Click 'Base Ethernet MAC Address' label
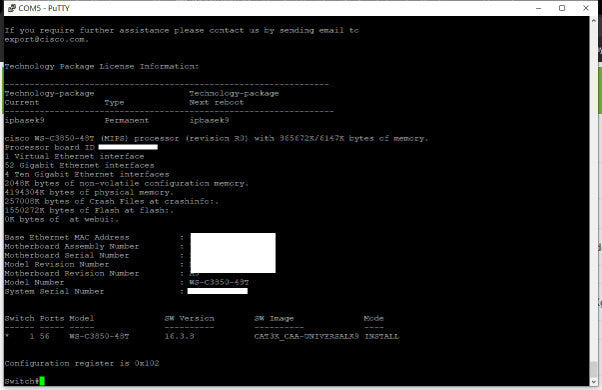 [x=67, y=238]
